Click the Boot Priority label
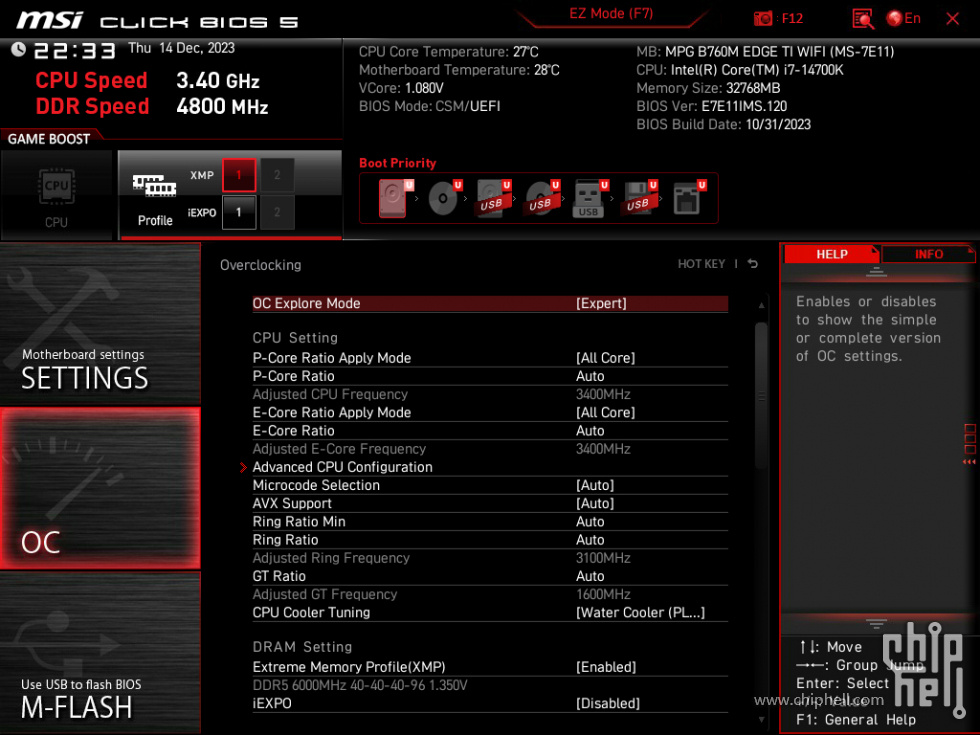This screenshot has width=980, height=735. click(x=398, y=162)
